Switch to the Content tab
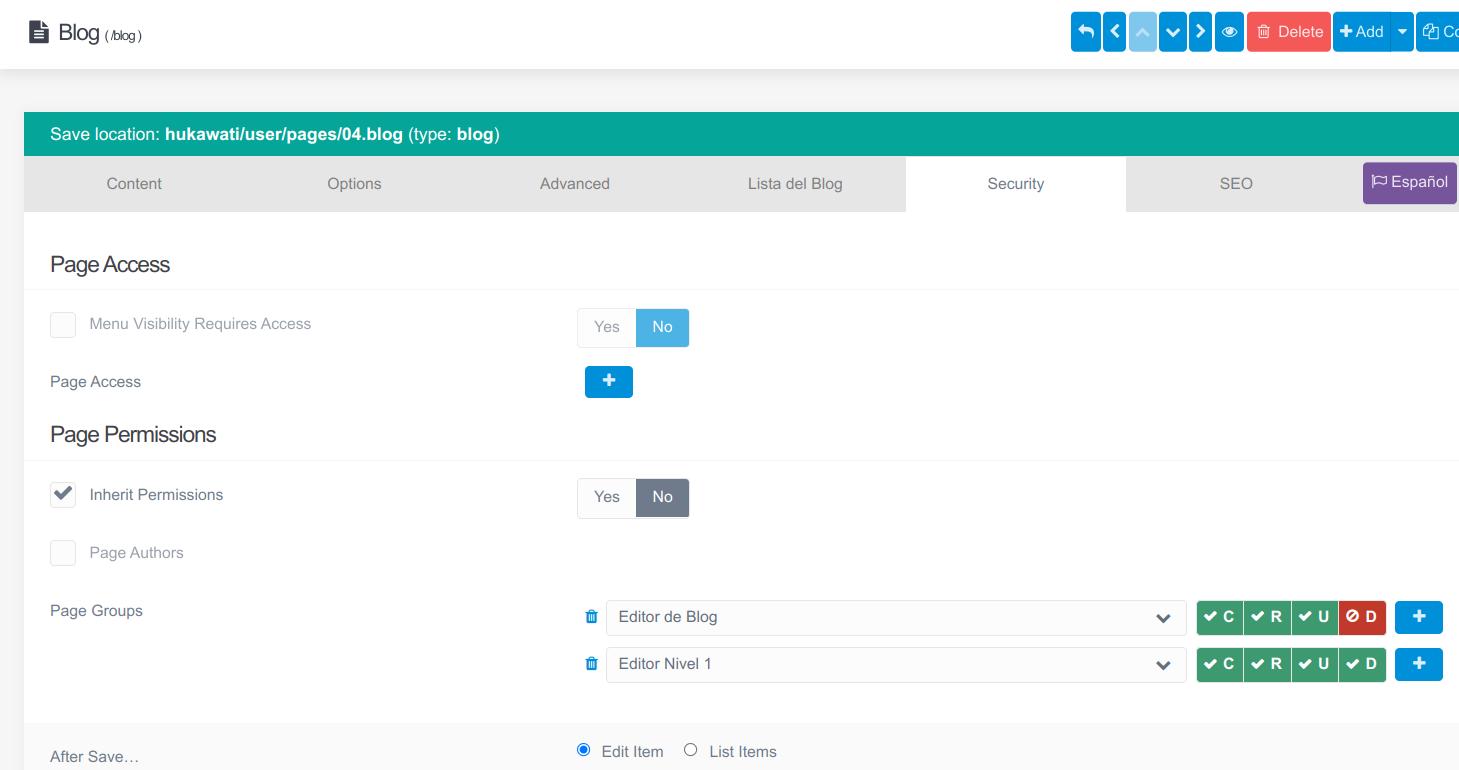This screenshot has width=1459, height=770. [134, 184]
